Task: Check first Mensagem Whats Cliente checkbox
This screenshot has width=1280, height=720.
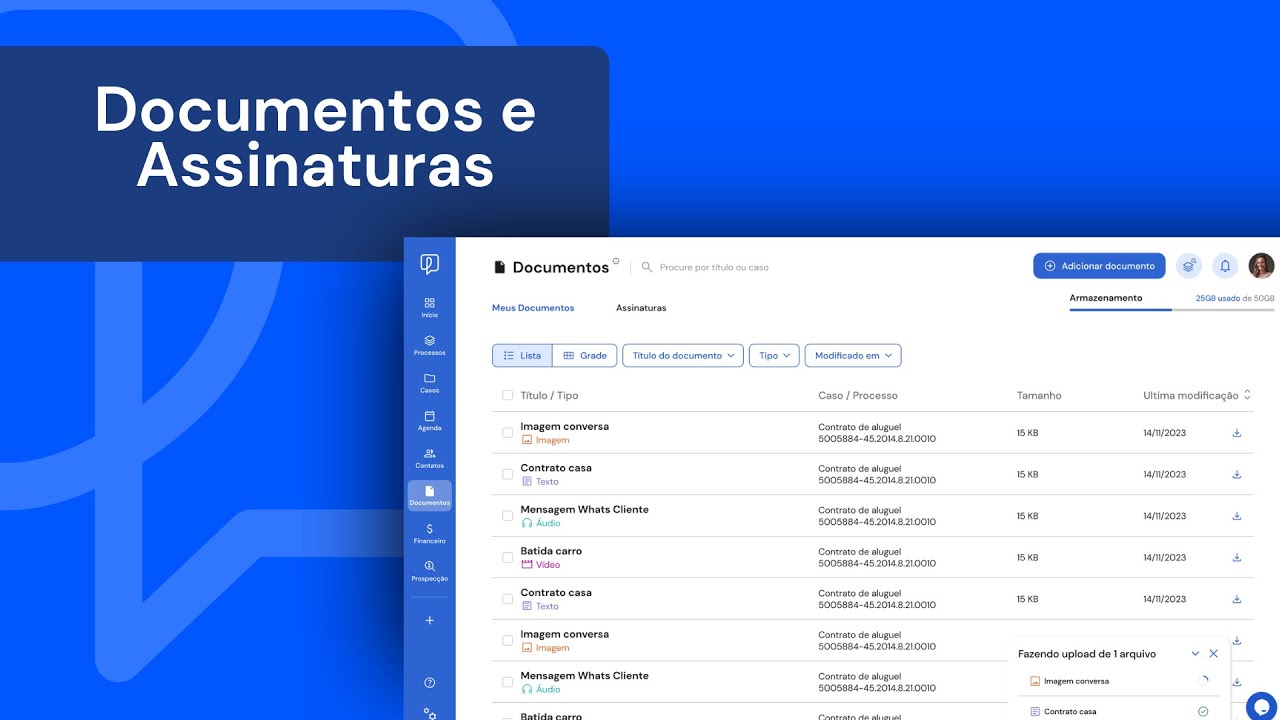Action: click(x=508, y=516)
